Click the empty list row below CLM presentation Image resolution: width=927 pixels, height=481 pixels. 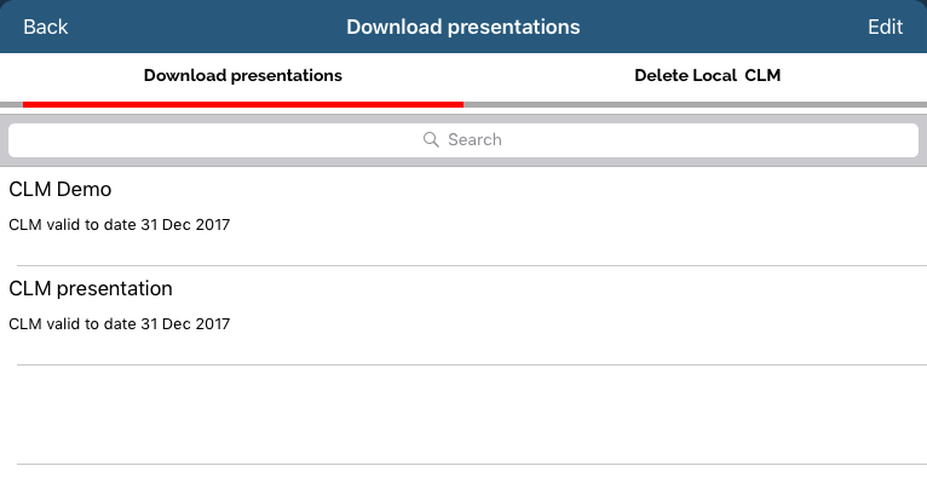(463, 414)
